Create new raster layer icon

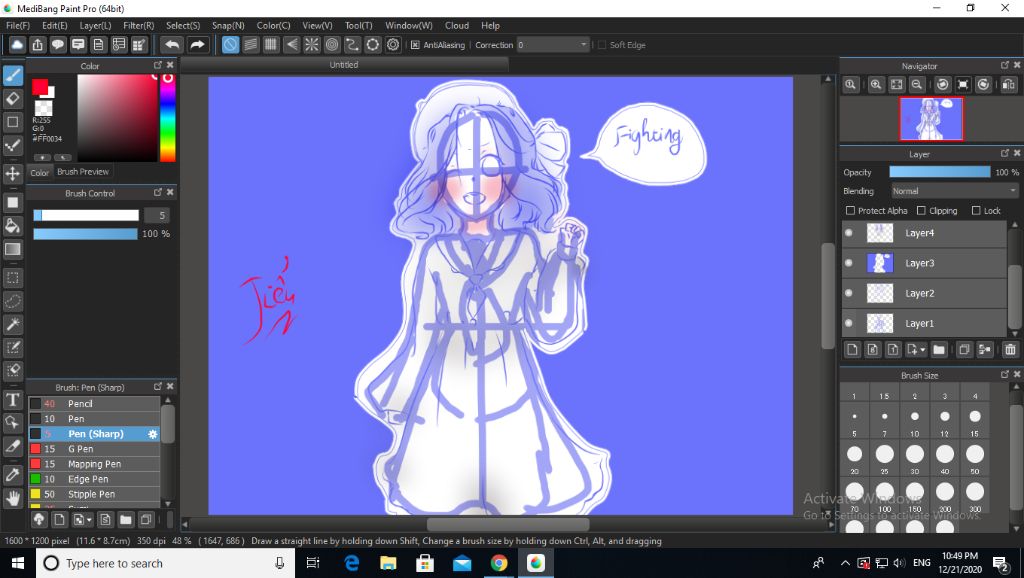(x=852, y=349)
